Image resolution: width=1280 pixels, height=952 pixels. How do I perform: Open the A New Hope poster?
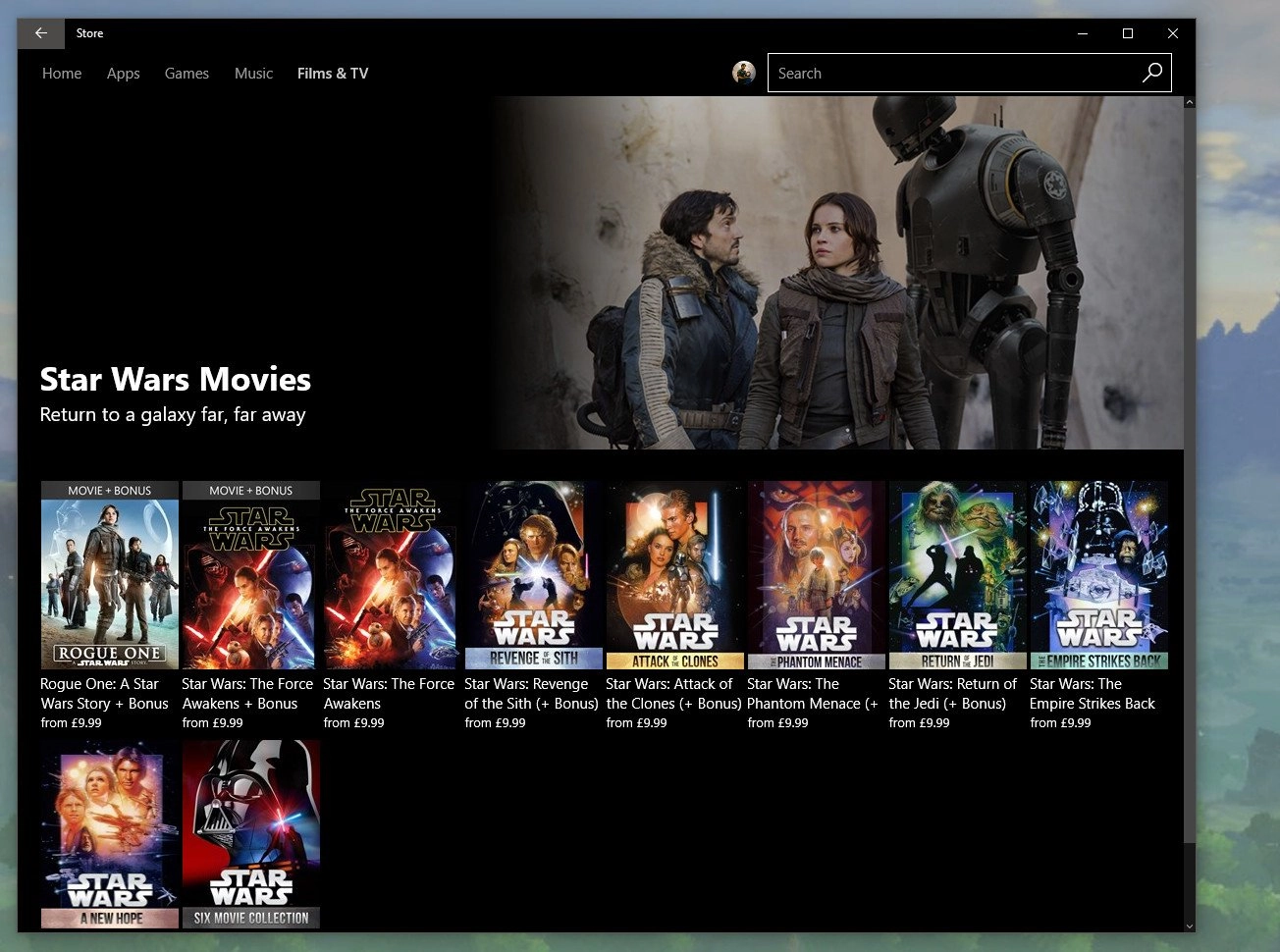click(x=110, y=834)
